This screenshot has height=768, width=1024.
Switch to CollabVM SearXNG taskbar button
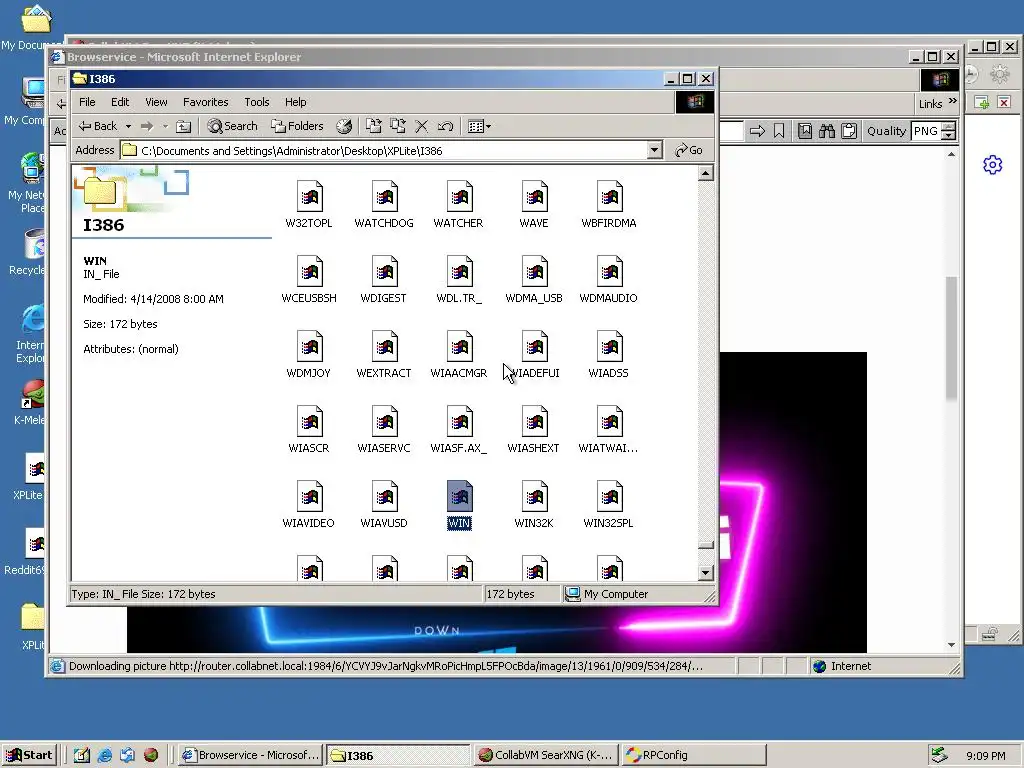[545, 755]
